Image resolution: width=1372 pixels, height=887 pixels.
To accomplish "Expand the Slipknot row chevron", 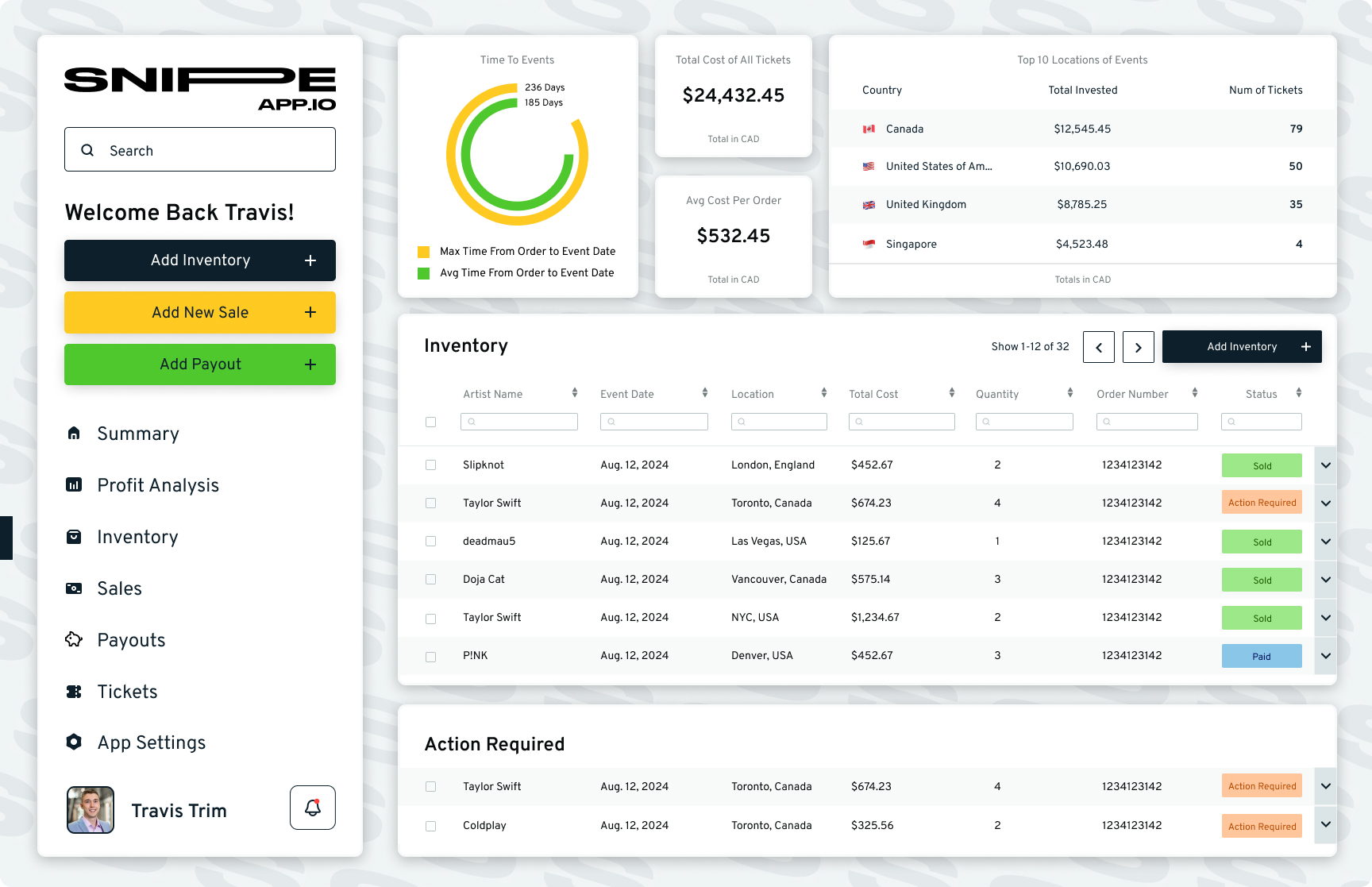I will coord(1326,465).
